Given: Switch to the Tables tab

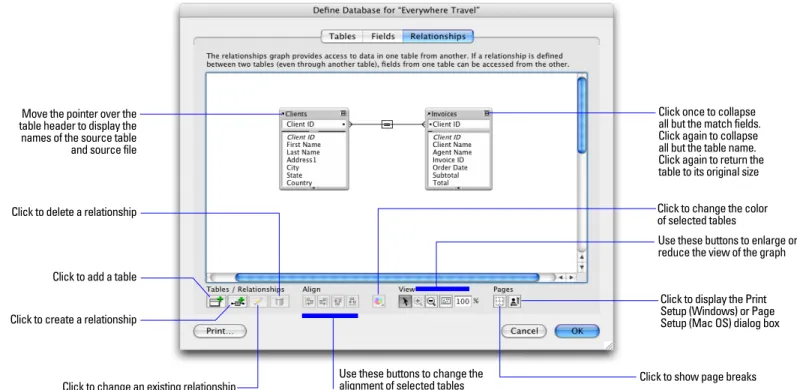Looking at the screenshot, I should point(342,36).
